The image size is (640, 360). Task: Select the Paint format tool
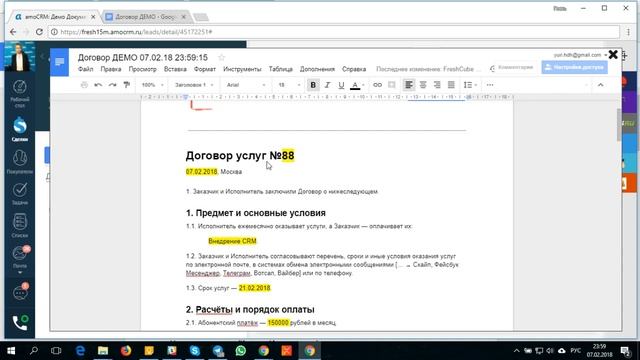coord(127,85)
